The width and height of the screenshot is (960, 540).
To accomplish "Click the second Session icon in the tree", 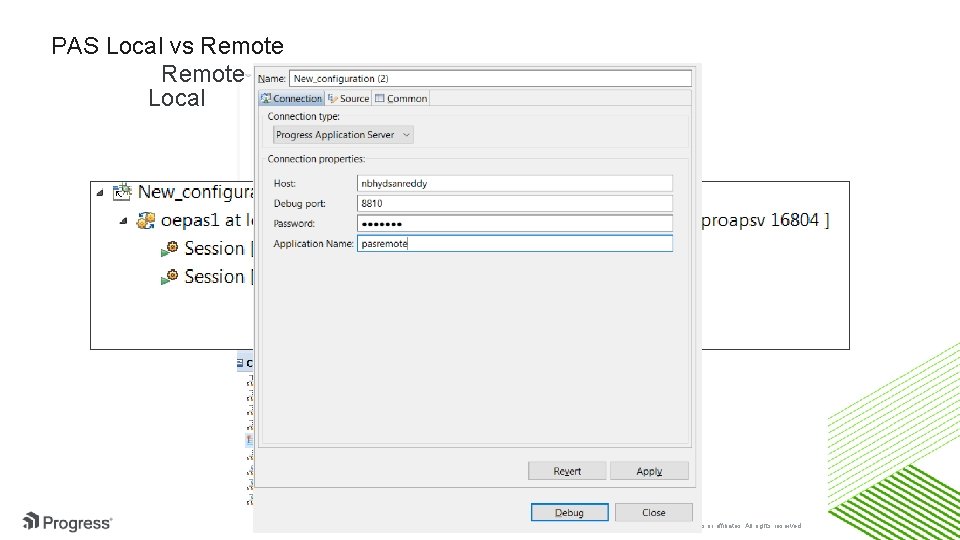I will click(x=170, y=277).
